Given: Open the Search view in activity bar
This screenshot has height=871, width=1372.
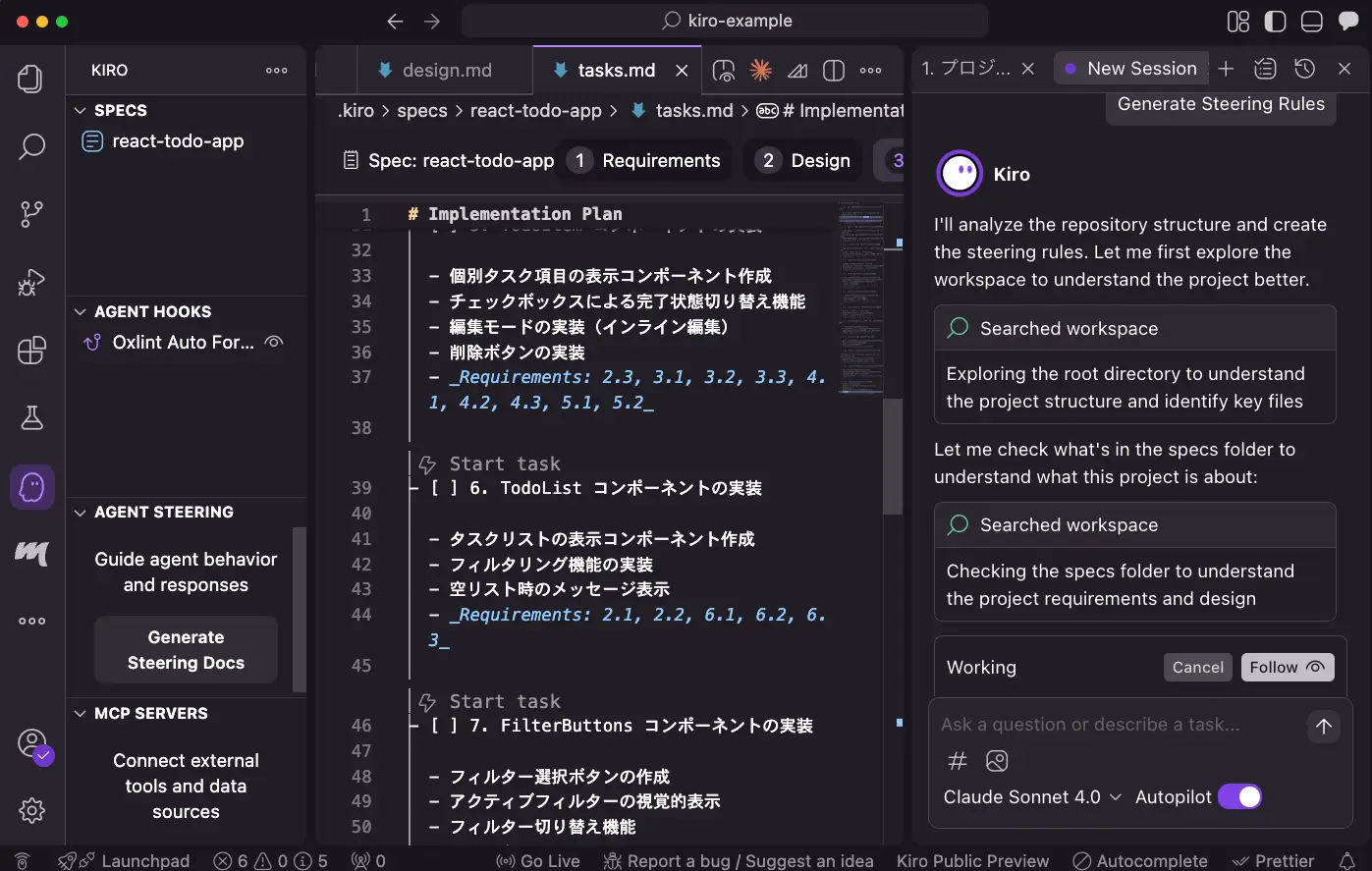Looking at the screenshot, I should 31,146.
